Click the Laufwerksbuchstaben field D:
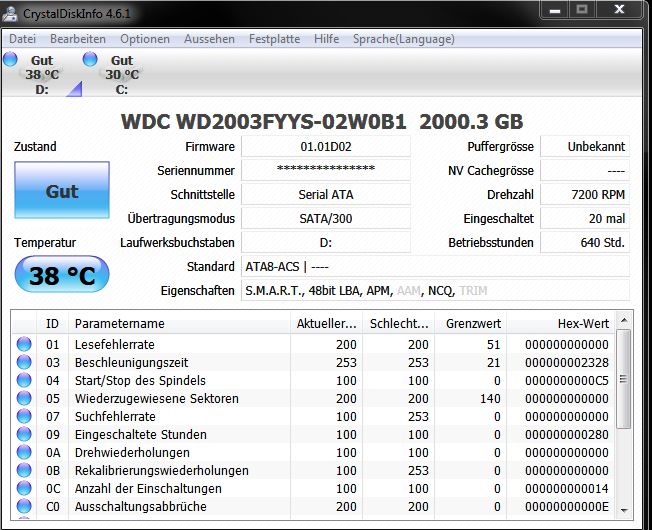Image resolution: width=652 pixels, height=530 pixels. pos(326,242)
